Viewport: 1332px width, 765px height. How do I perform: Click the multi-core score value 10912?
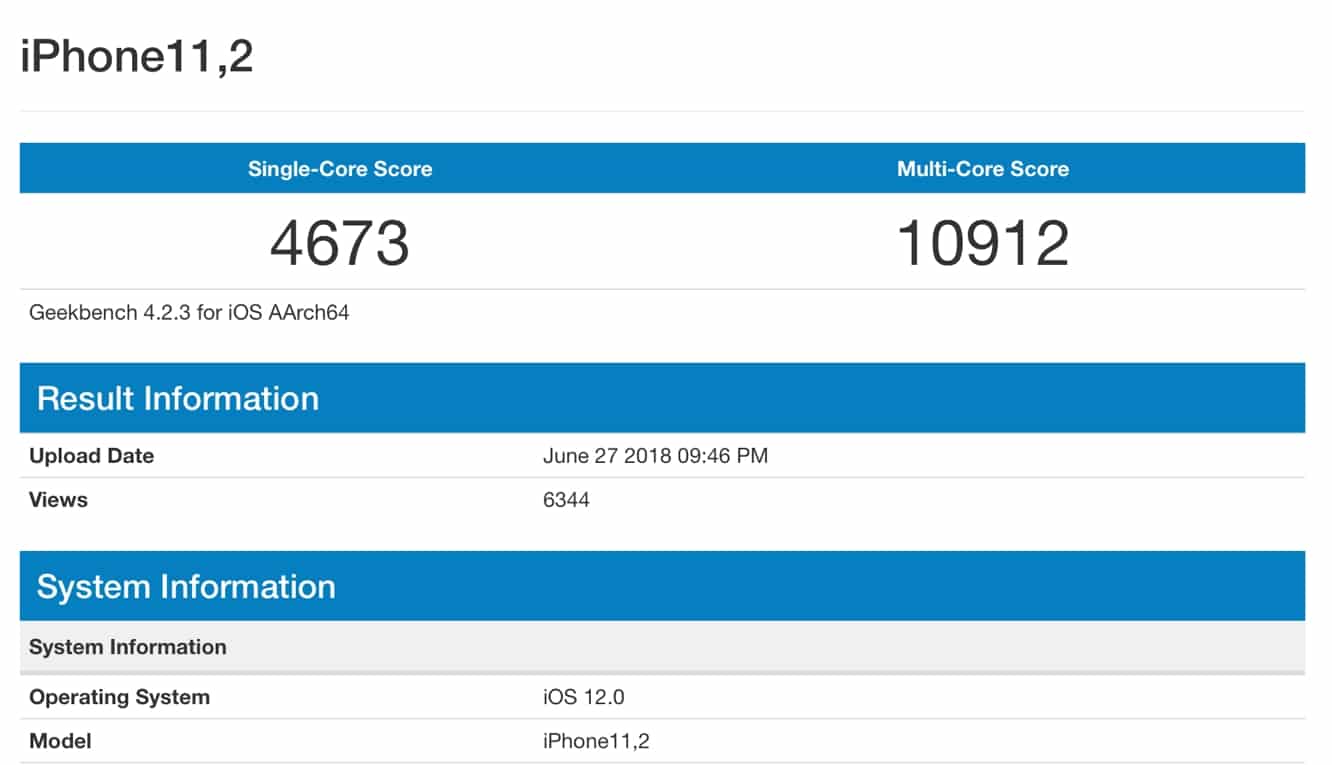coord(982,243)
